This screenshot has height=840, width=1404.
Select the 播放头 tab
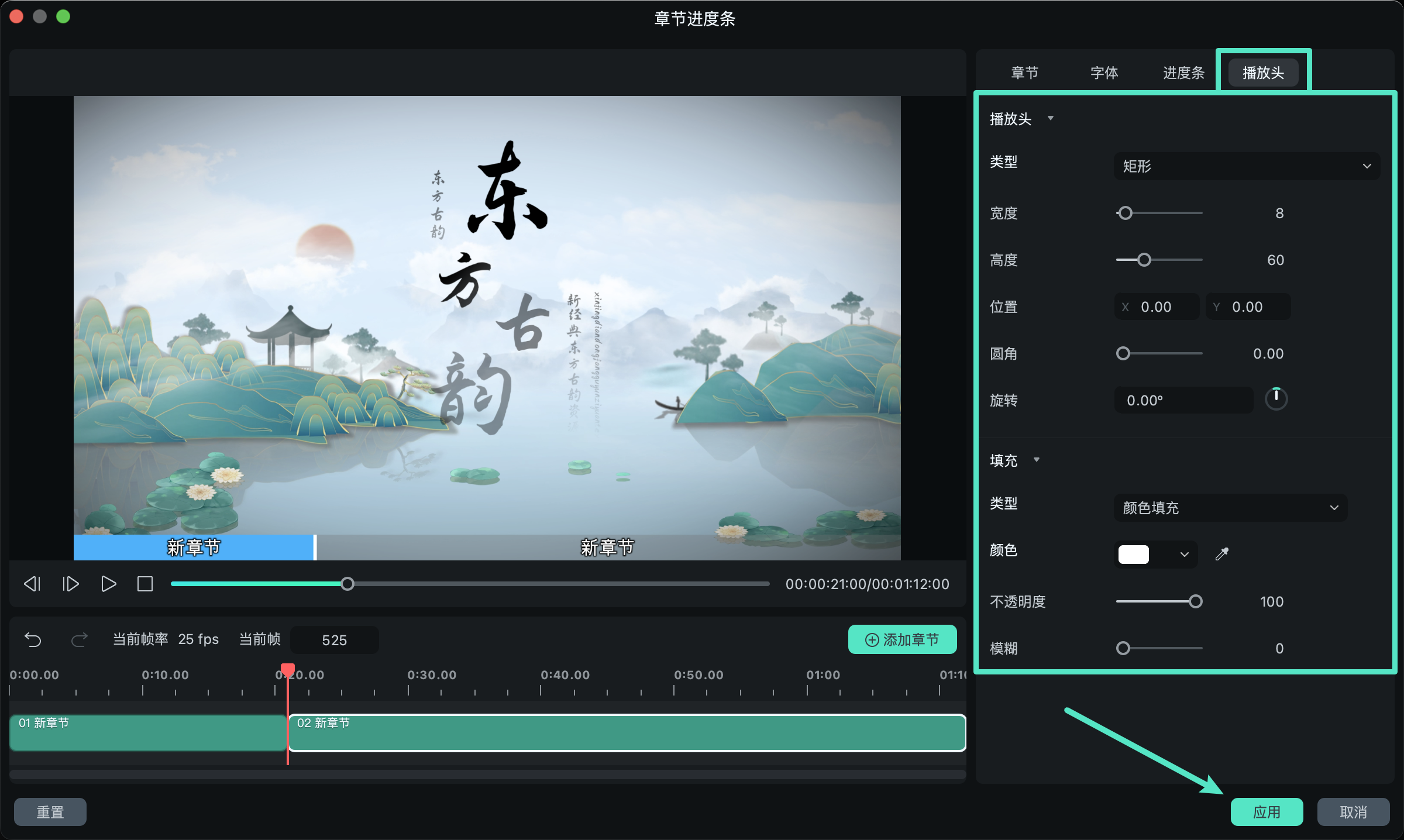pyautogui.click(x=1264, y=73)
